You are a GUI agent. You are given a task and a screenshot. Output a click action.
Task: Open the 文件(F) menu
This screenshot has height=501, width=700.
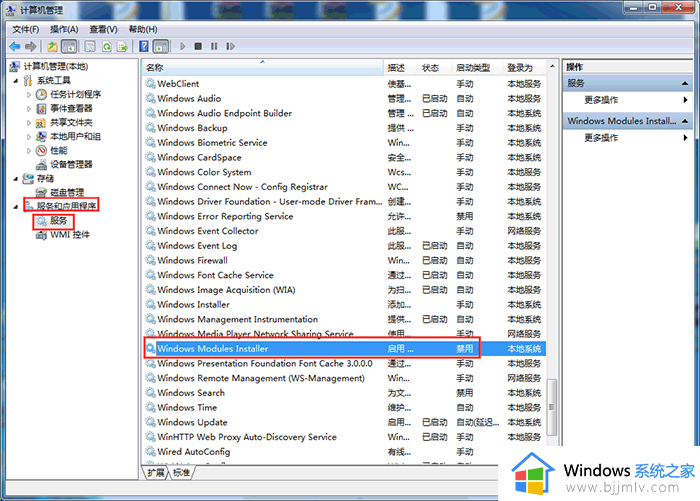25,29
